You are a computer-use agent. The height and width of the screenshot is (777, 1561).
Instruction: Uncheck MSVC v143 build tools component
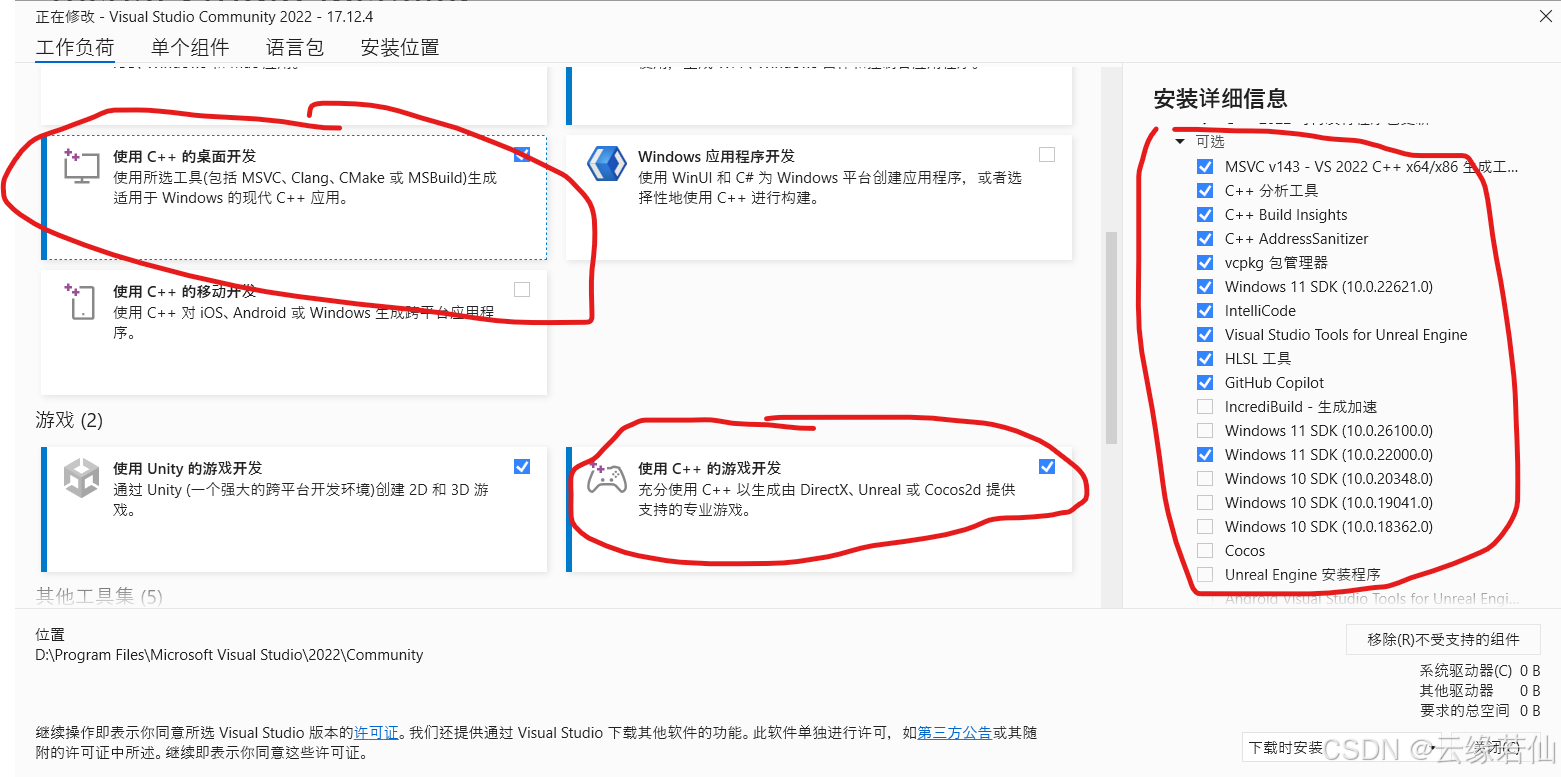click(1205, 166)
